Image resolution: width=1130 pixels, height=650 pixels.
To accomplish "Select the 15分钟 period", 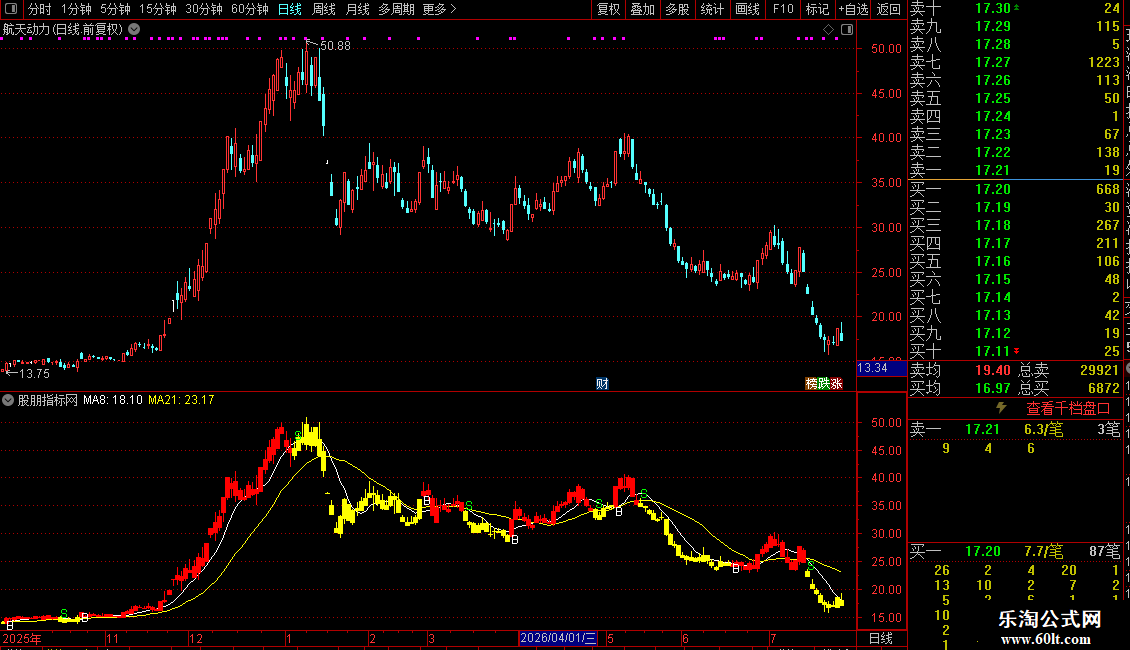I will 158,9.
